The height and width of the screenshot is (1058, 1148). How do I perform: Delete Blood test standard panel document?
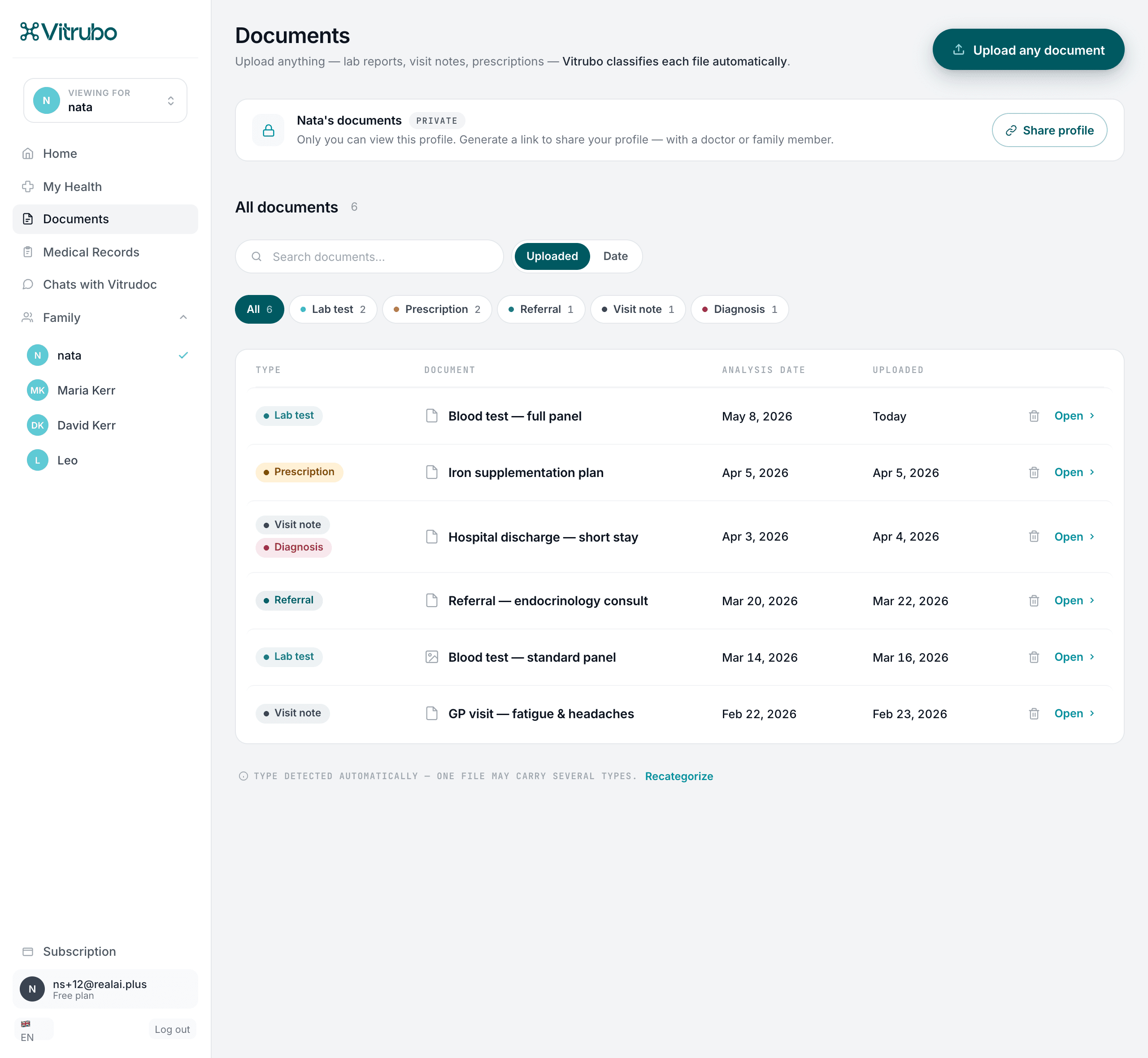(1034, 657)
